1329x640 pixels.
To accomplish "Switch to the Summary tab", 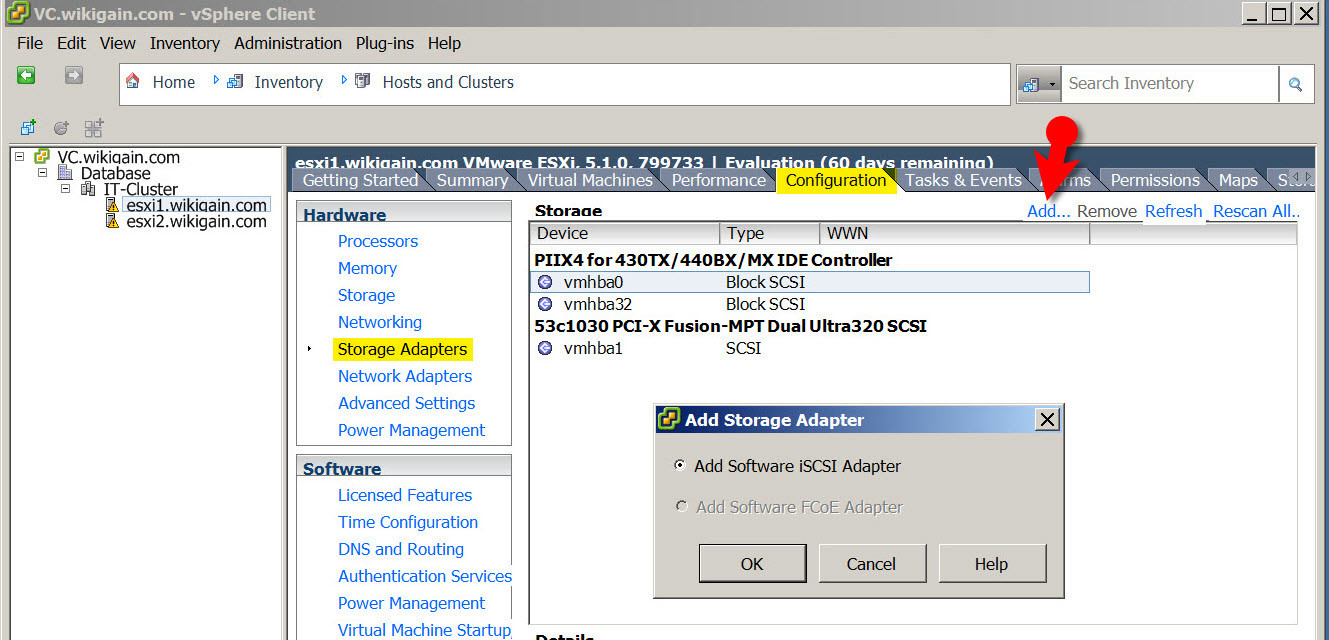I will (x=472, y=180).
